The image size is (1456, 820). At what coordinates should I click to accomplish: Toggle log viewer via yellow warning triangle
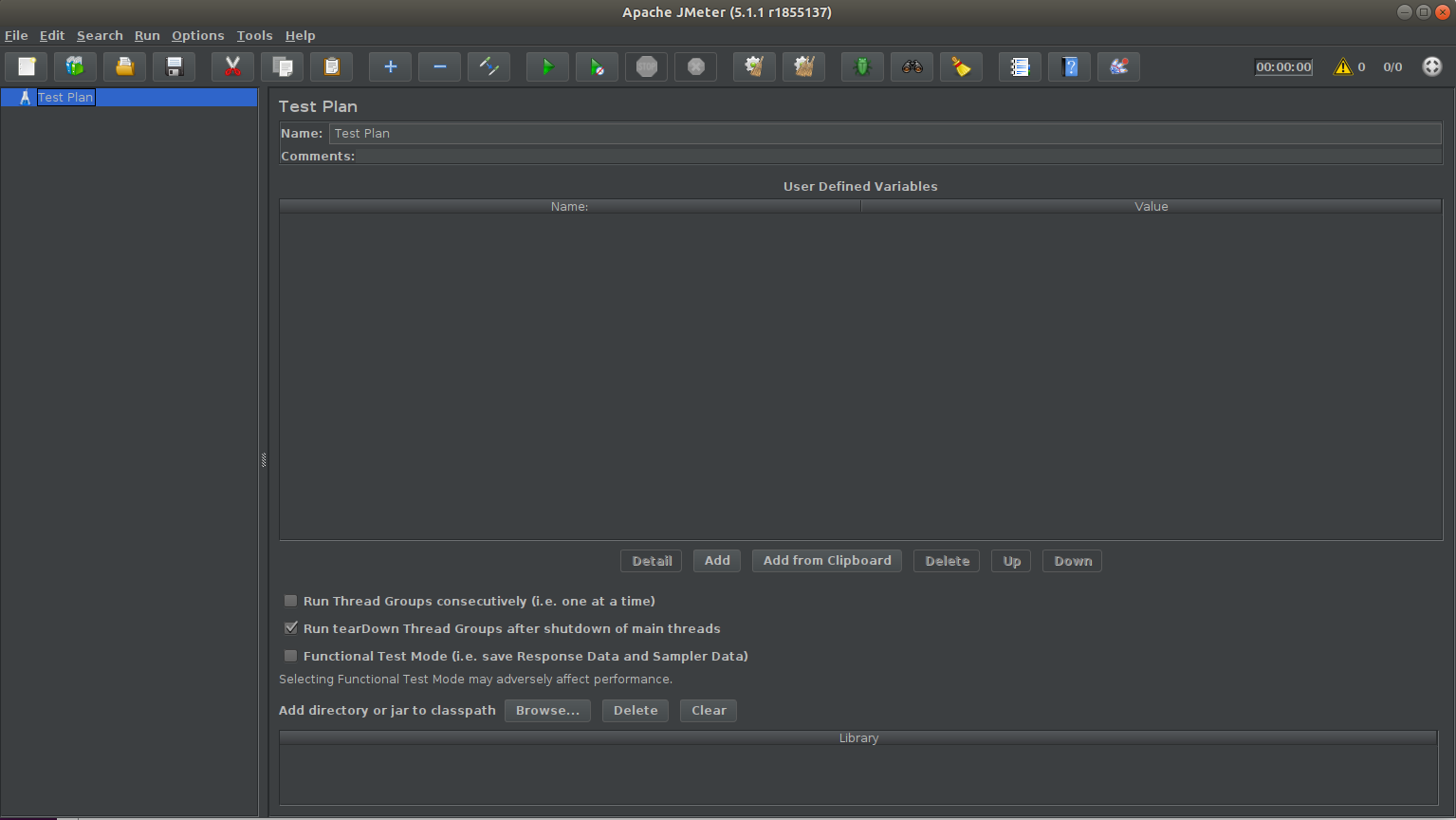1343,66
